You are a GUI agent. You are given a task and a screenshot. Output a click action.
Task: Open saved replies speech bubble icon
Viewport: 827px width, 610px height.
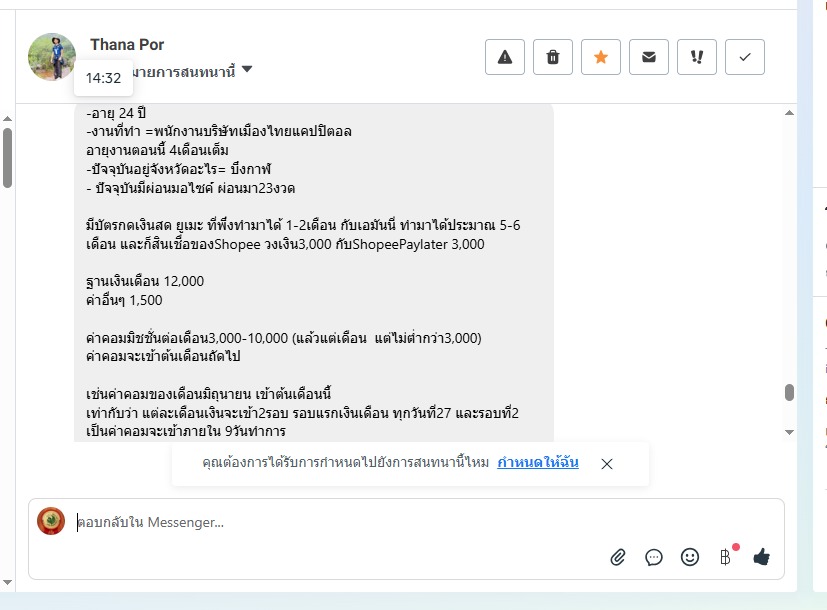(x=654, y=557)
